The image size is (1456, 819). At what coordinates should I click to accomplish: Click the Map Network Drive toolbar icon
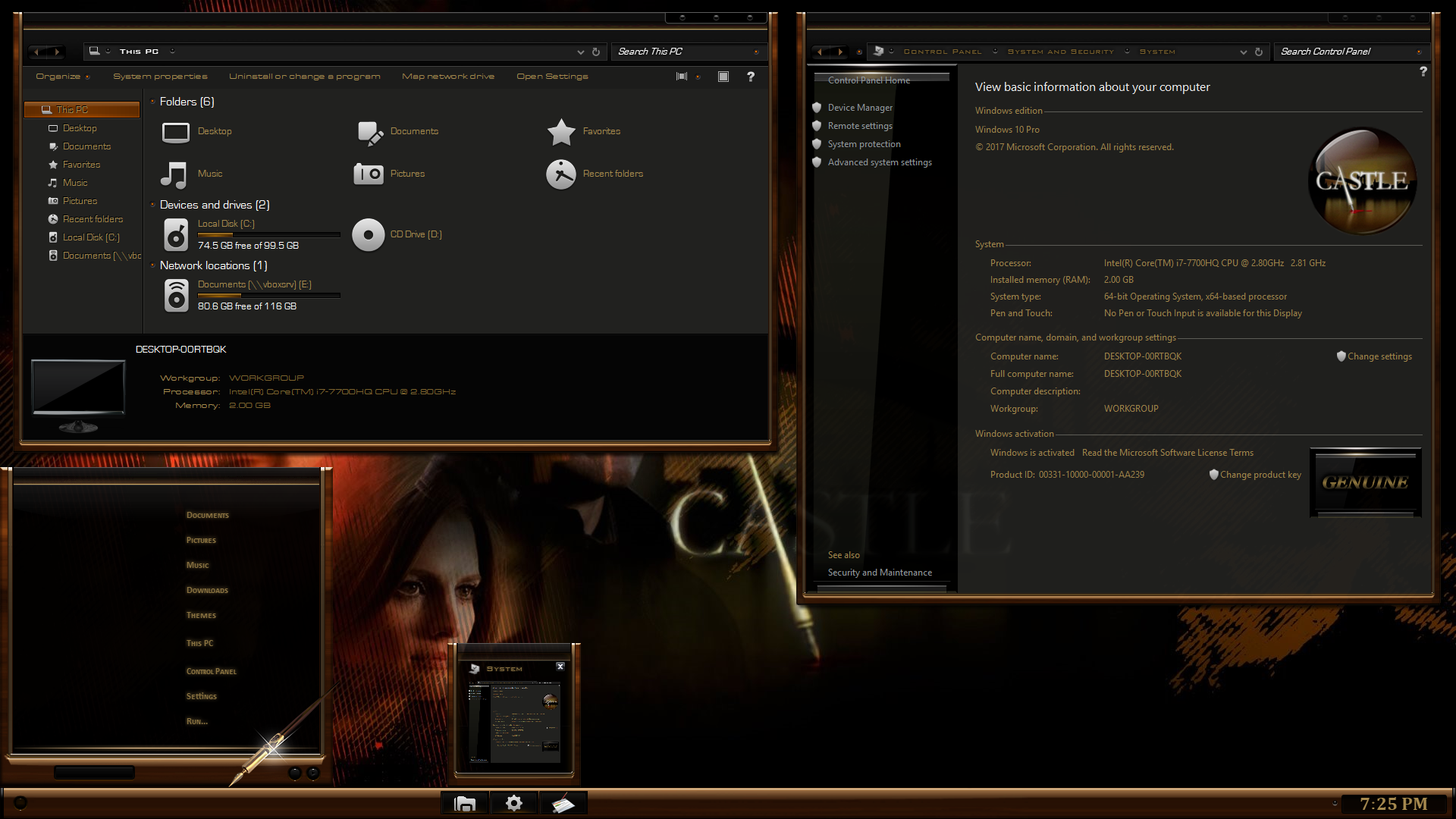448,76
